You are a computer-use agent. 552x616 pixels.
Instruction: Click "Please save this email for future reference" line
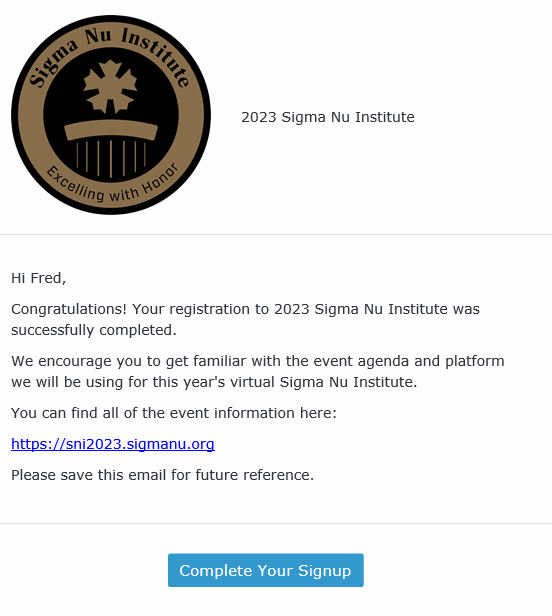point(162,475)
